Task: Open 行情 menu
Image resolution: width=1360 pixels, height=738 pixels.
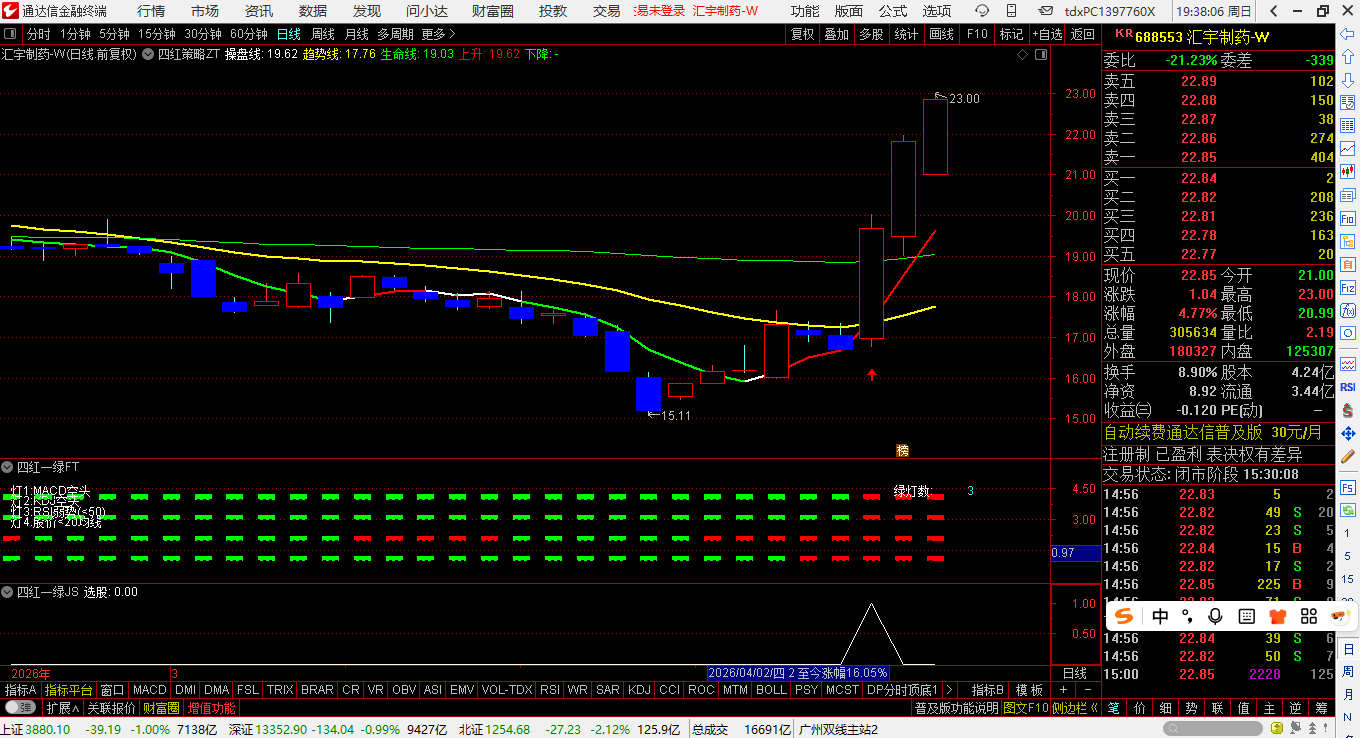Action: (151, 11)
